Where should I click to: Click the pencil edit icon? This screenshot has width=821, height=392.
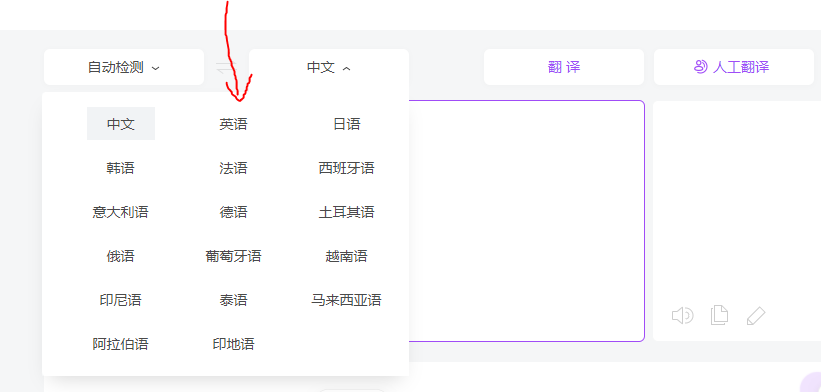pos(756,316)
